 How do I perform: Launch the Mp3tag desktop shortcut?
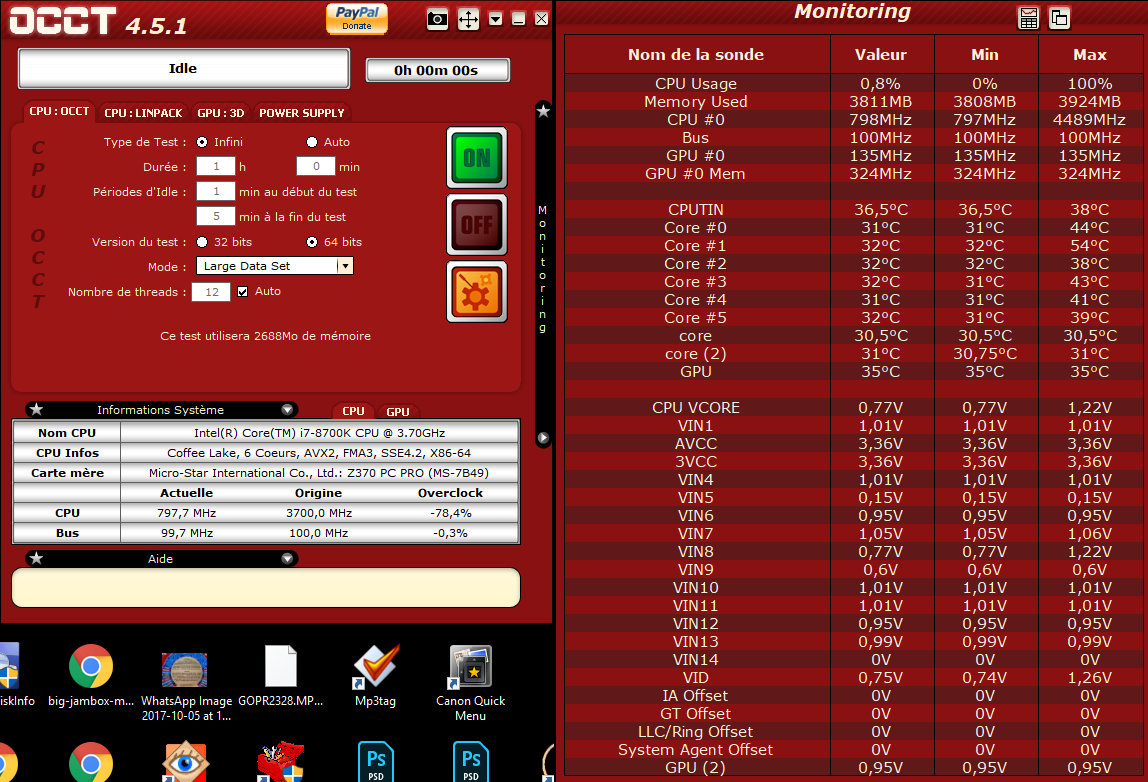pyautogui.click(x=376, y=675)
